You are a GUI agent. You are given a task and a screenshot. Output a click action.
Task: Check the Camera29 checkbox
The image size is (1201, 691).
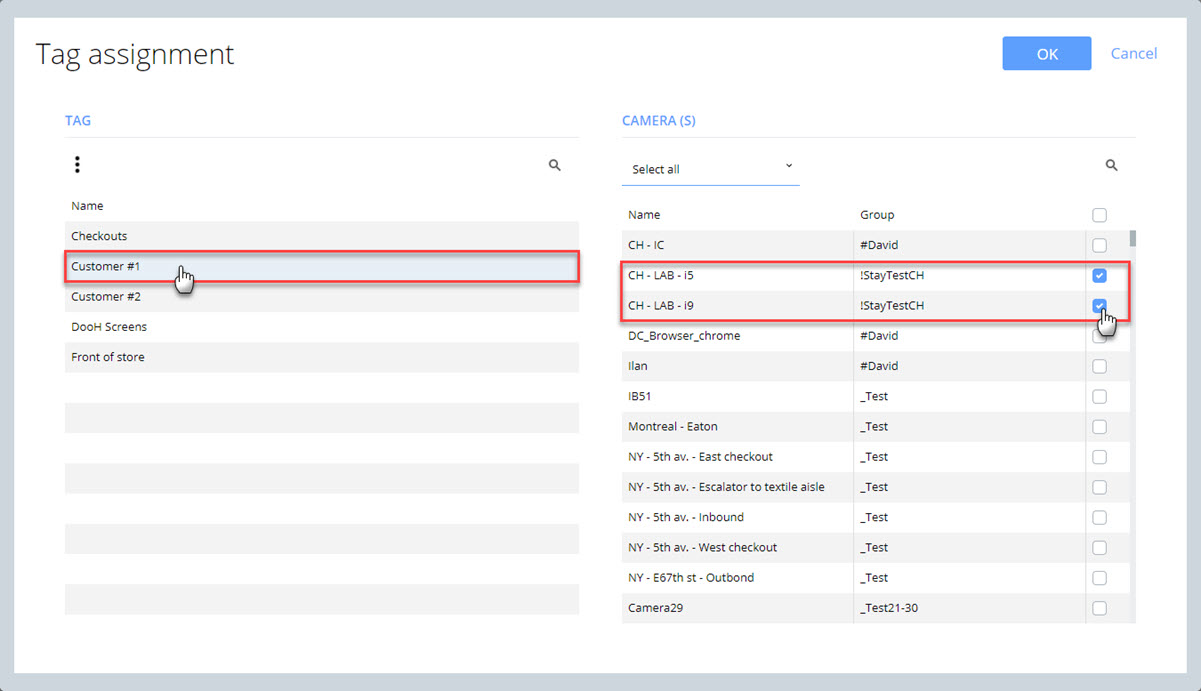coord(1100,608)
